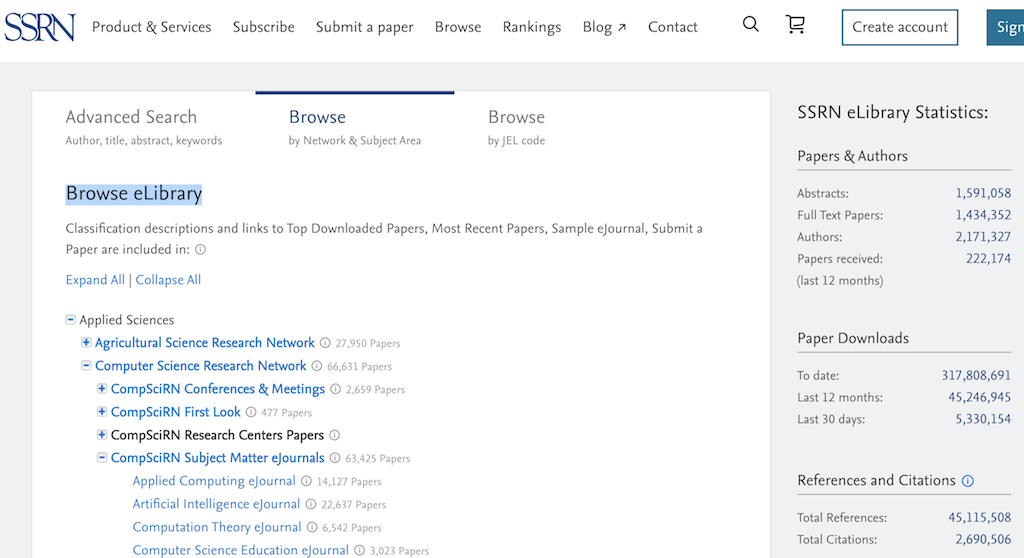Image resolution: width=1024 pixels, height=558 pixels.
Task: Switch to Browse by JEL code tab
Action: pos(517,127)
